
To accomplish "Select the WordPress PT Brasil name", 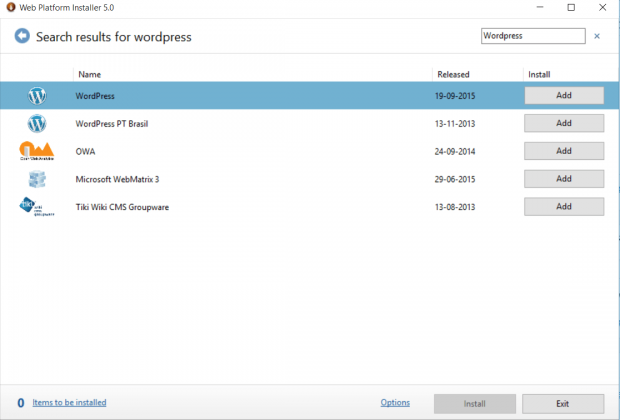I will [x=112, y=124].
